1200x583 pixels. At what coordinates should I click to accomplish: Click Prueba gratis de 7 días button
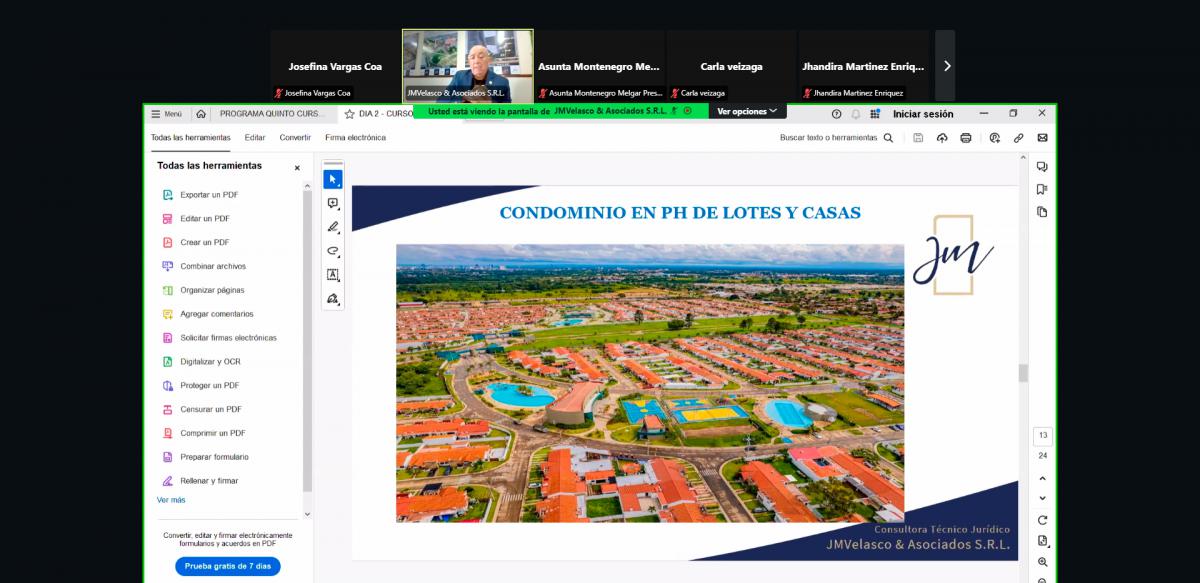point(228,566)
